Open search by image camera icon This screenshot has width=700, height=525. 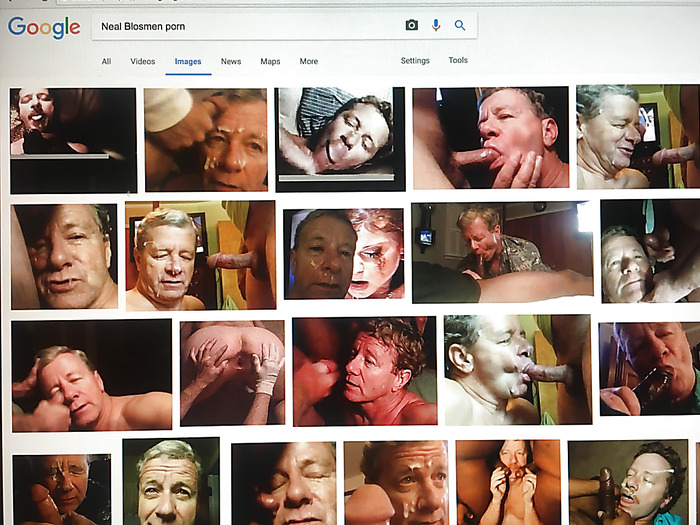click(x=412, y=25)
